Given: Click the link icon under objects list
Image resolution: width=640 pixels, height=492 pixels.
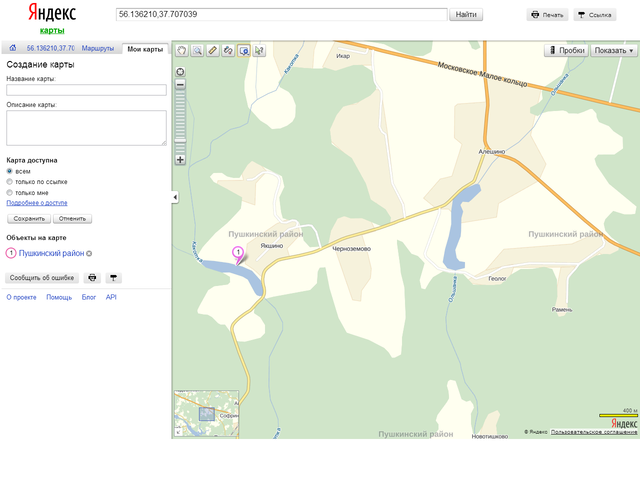Looking at the screenshot, I should tap(113, 278).
